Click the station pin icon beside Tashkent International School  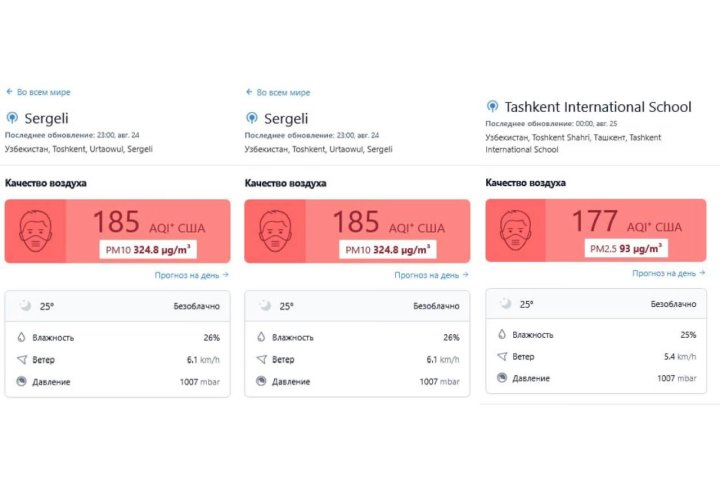(492, 106)
